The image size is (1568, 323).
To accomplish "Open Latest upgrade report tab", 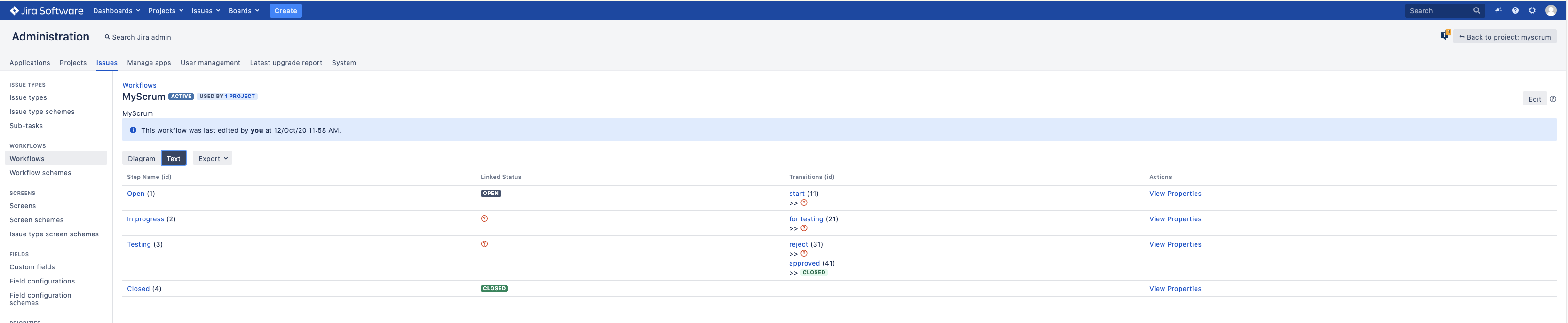I will pos(286,62).
